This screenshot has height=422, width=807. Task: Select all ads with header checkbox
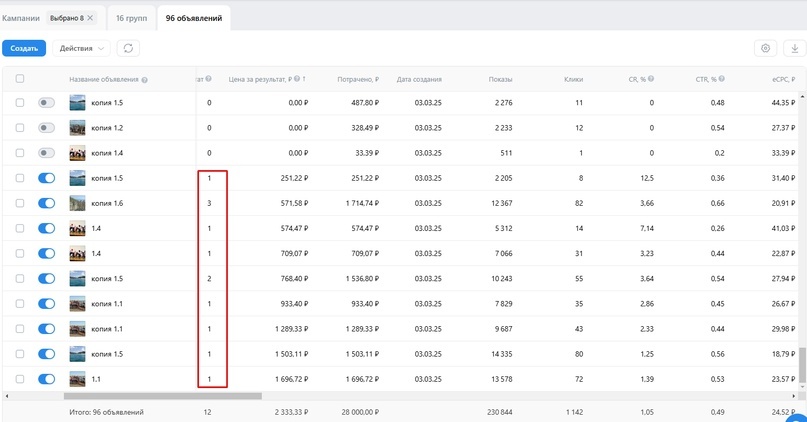point(20,79)
